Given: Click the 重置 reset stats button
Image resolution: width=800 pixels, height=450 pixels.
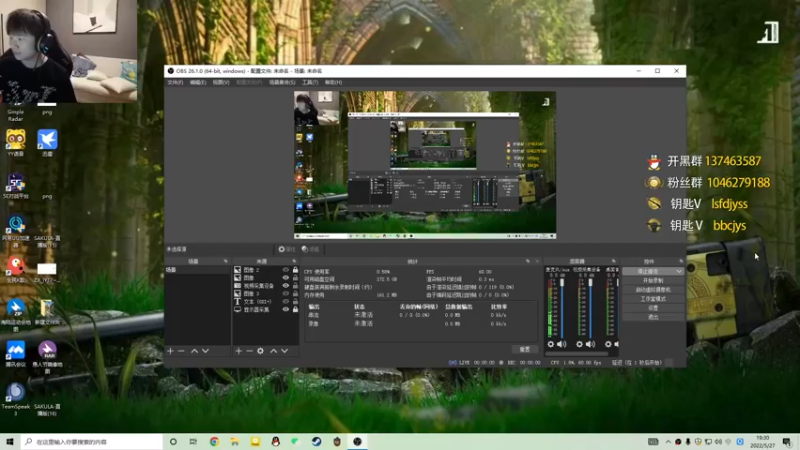Looking at the screenshot, I should [x=524, y=349].
